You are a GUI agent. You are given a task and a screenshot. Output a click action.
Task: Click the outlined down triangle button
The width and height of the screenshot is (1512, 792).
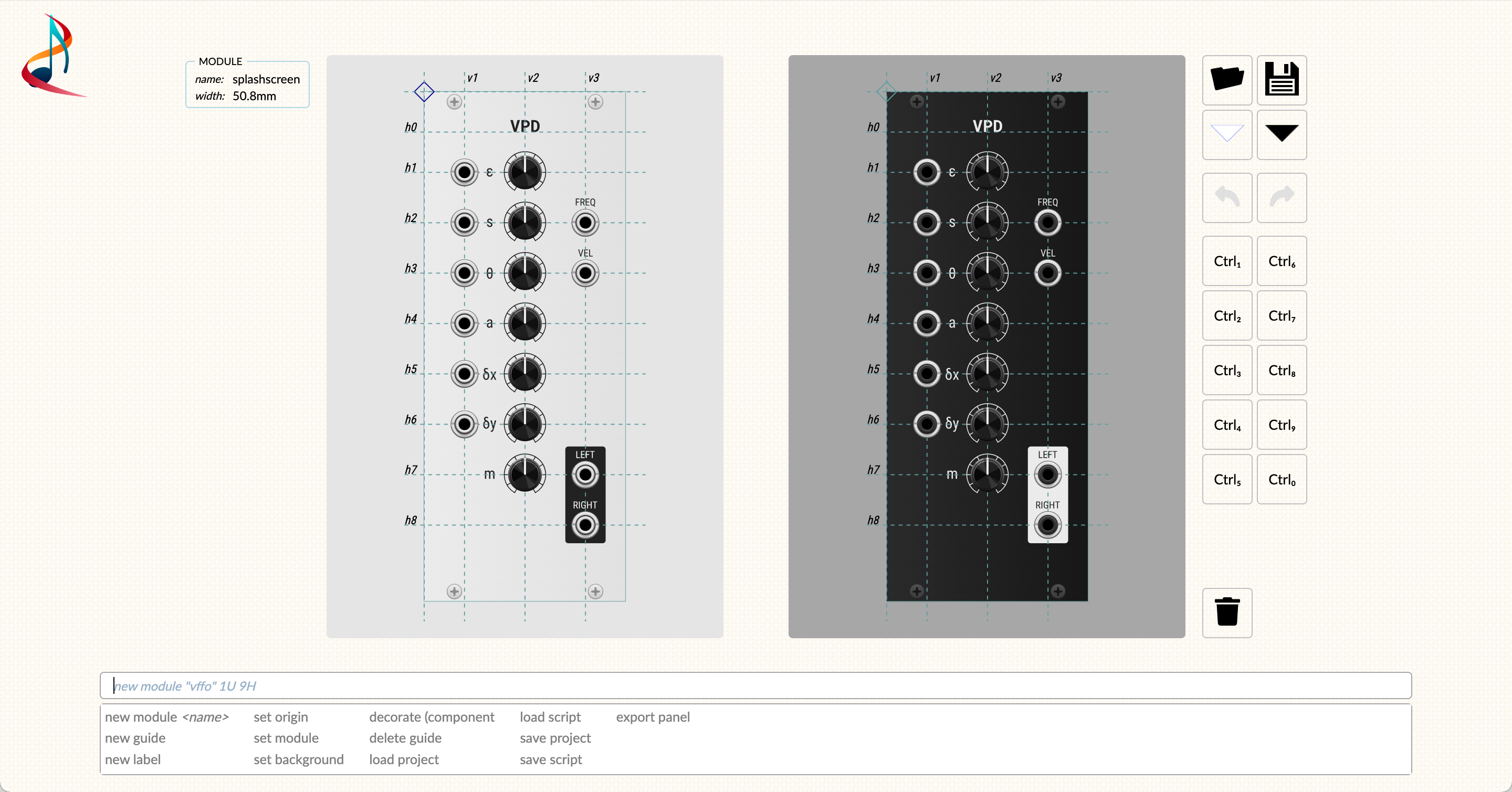(1227, 134)
